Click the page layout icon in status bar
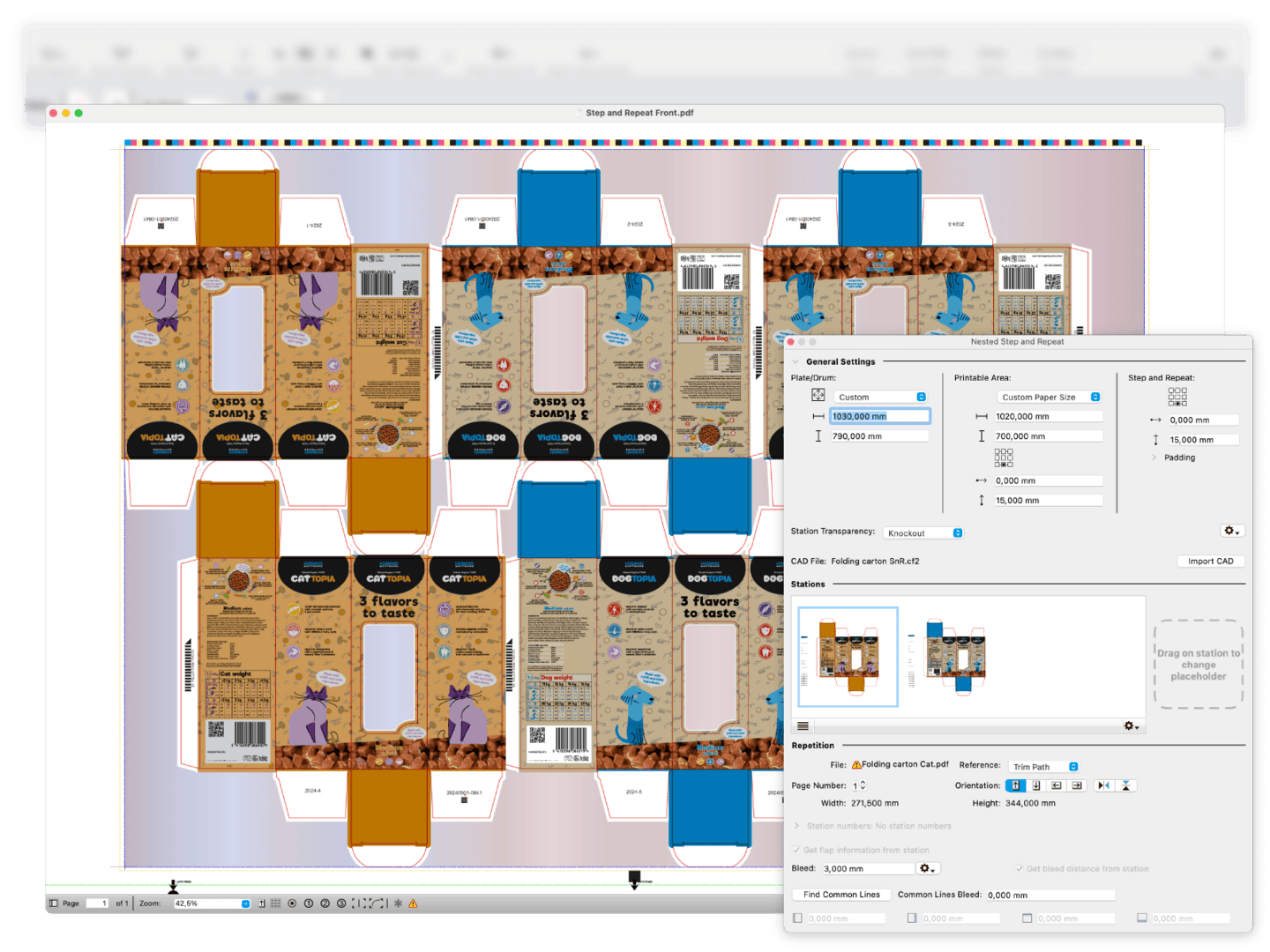 54,904
